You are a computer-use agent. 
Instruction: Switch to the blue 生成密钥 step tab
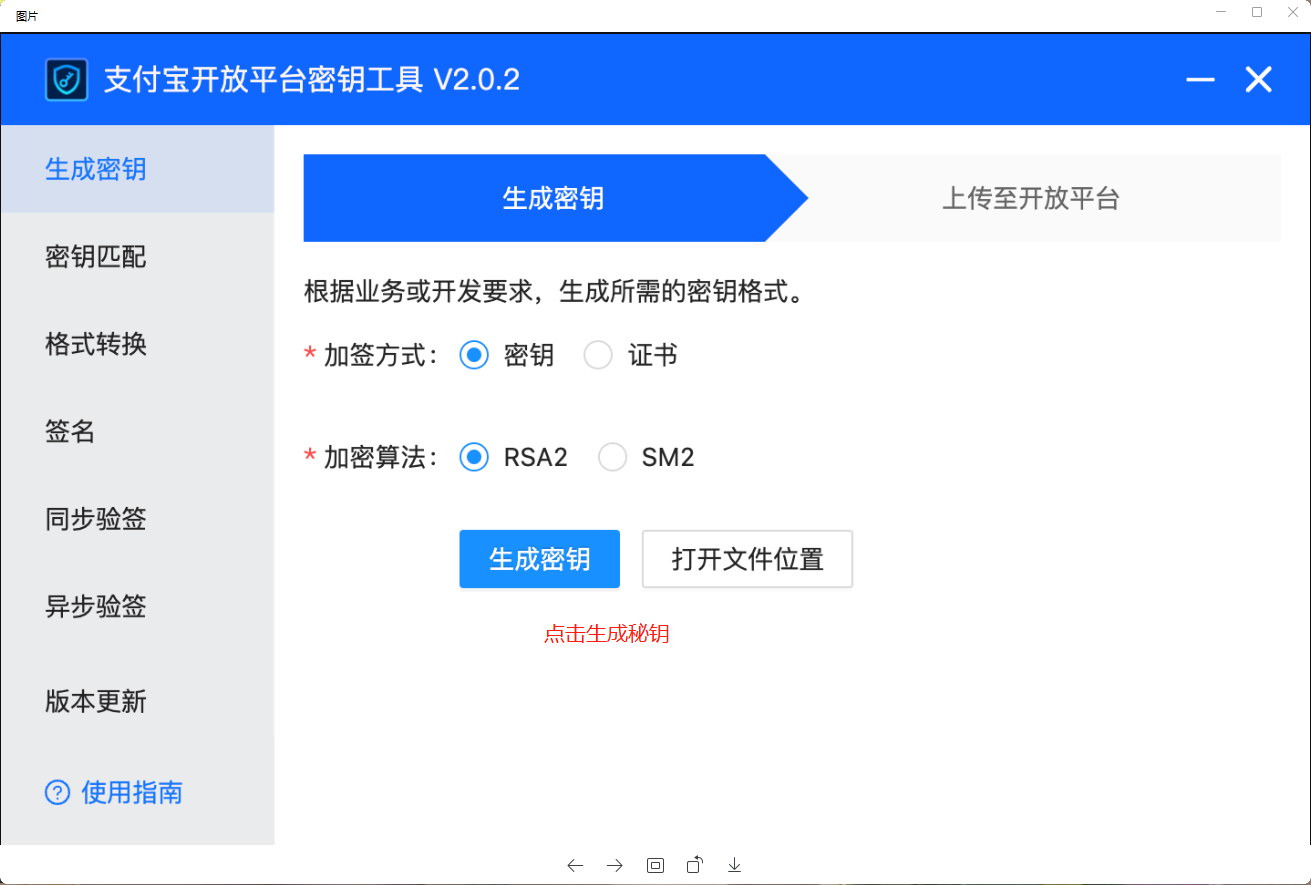pyautogui.click(x=553, y=198)
